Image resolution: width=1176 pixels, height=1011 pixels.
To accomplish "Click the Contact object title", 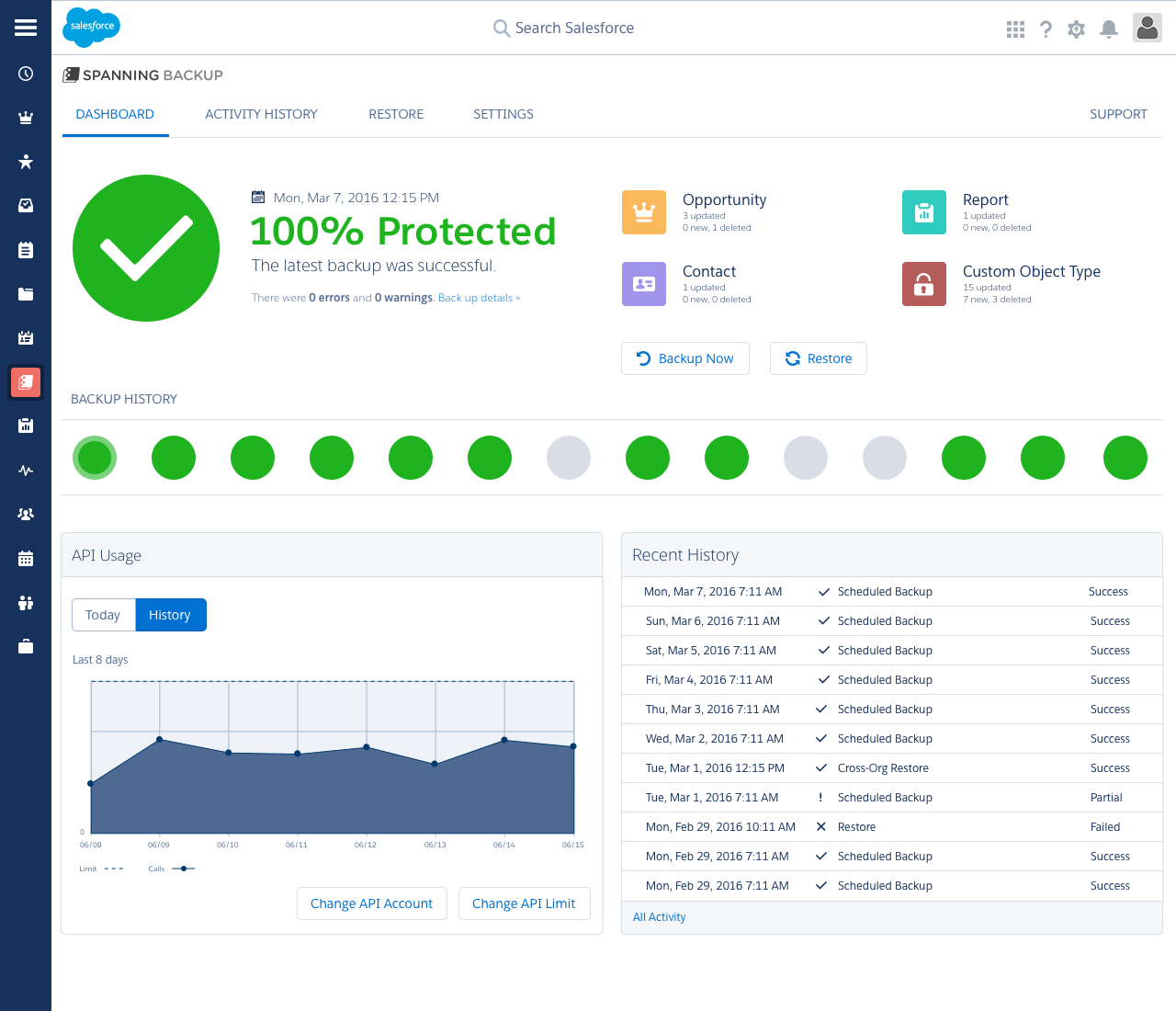I will click(709, 271).
